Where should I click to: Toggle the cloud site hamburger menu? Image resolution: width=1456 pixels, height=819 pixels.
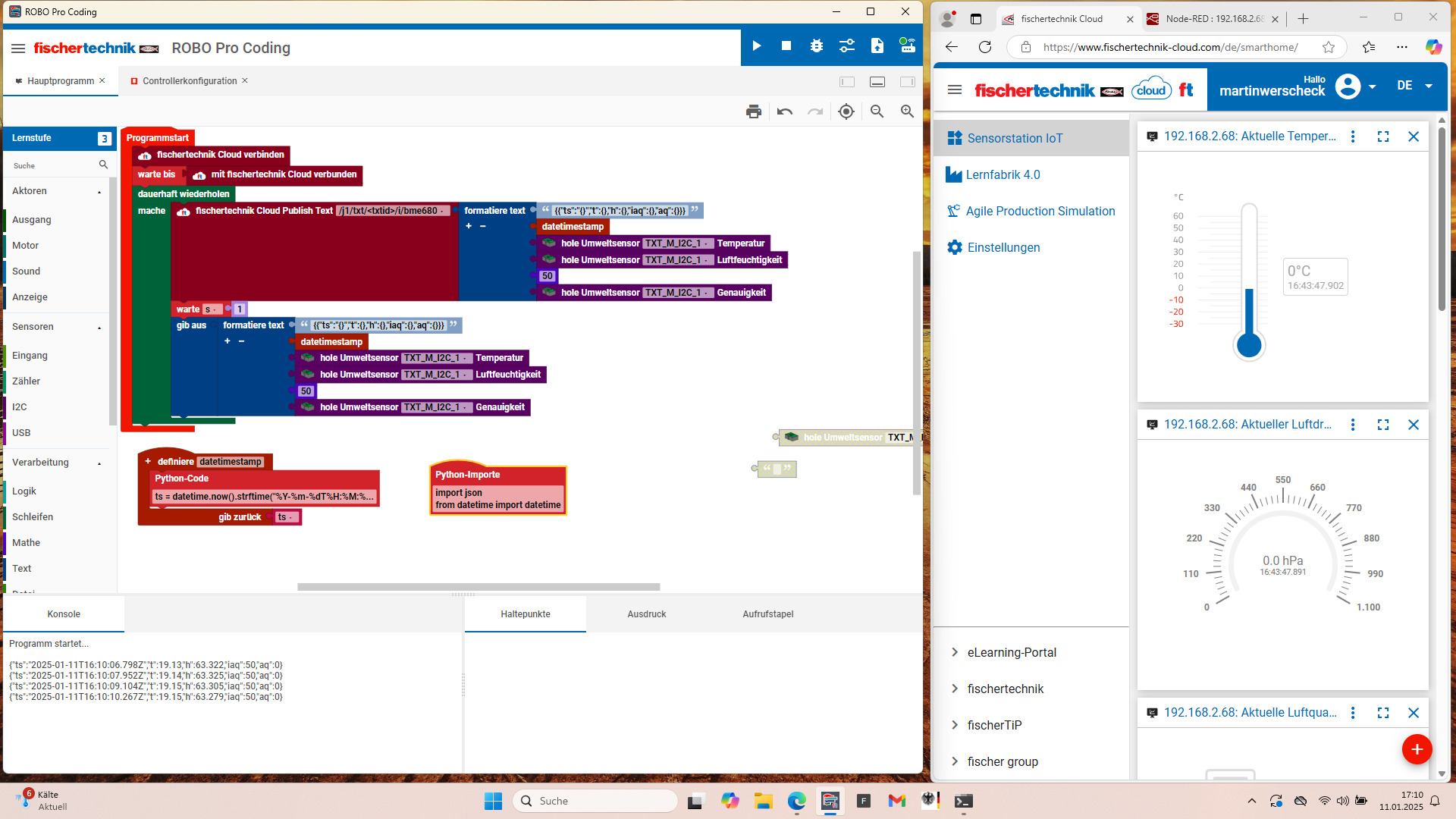955,89
